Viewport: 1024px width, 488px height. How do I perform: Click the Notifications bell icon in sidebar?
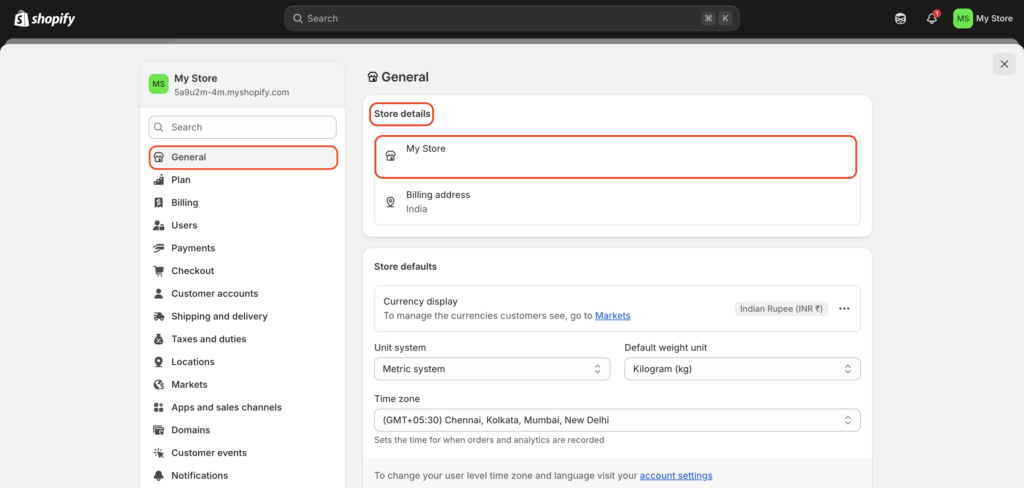click(158, 476)
